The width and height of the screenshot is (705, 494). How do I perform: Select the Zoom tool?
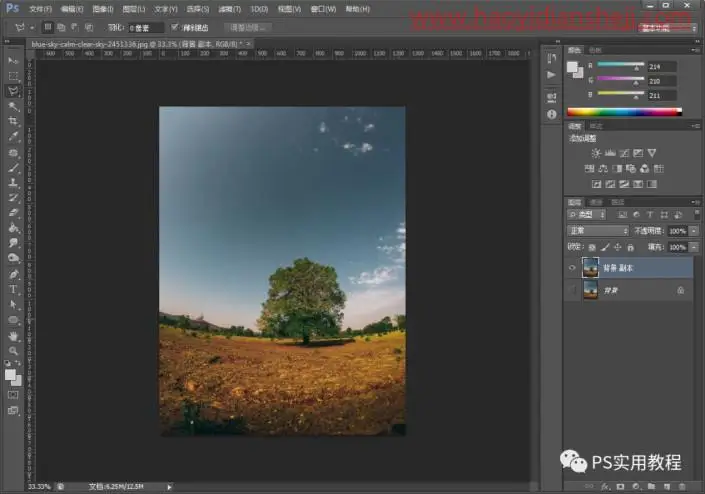click(13, 351)
